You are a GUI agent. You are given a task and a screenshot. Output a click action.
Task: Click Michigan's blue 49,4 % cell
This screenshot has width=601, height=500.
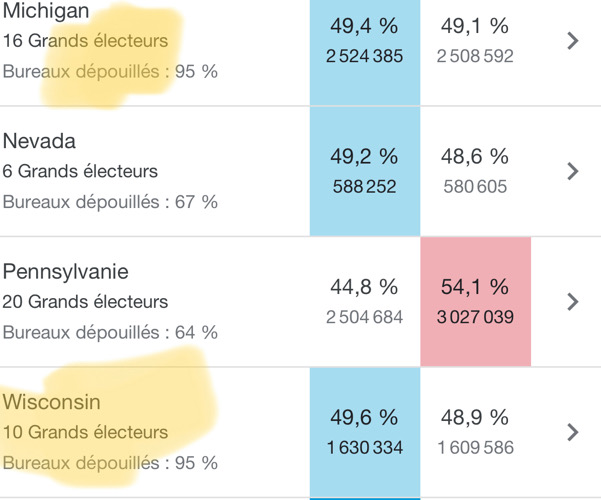tap(365, 40)
